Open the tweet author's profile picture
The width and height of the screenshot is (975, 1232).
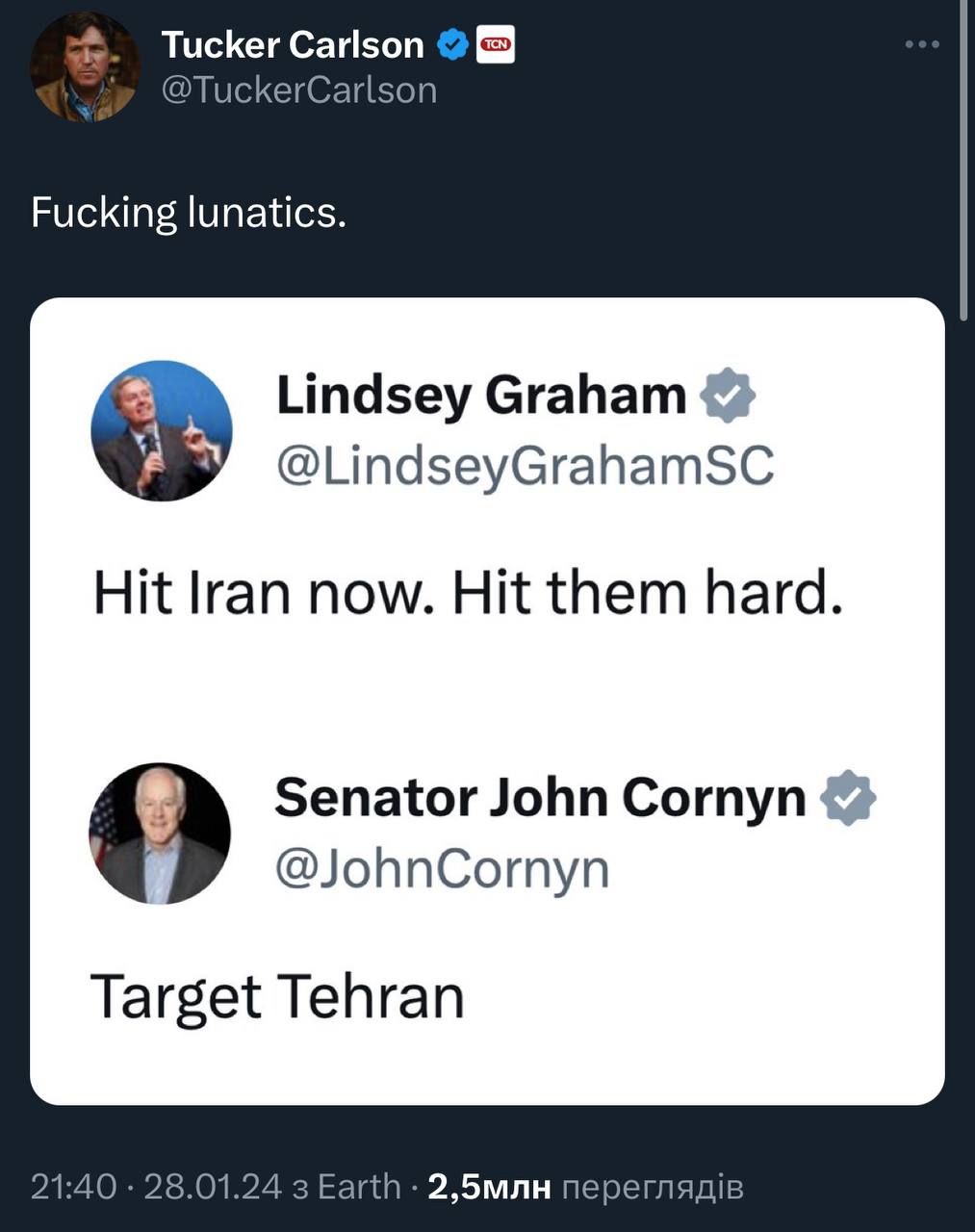click(x=85, y=67)
